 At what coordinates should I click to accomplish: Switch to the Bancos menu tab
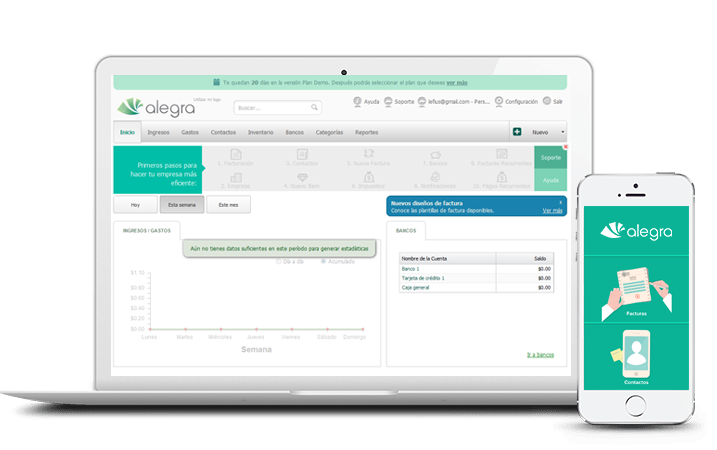[294, 132]
